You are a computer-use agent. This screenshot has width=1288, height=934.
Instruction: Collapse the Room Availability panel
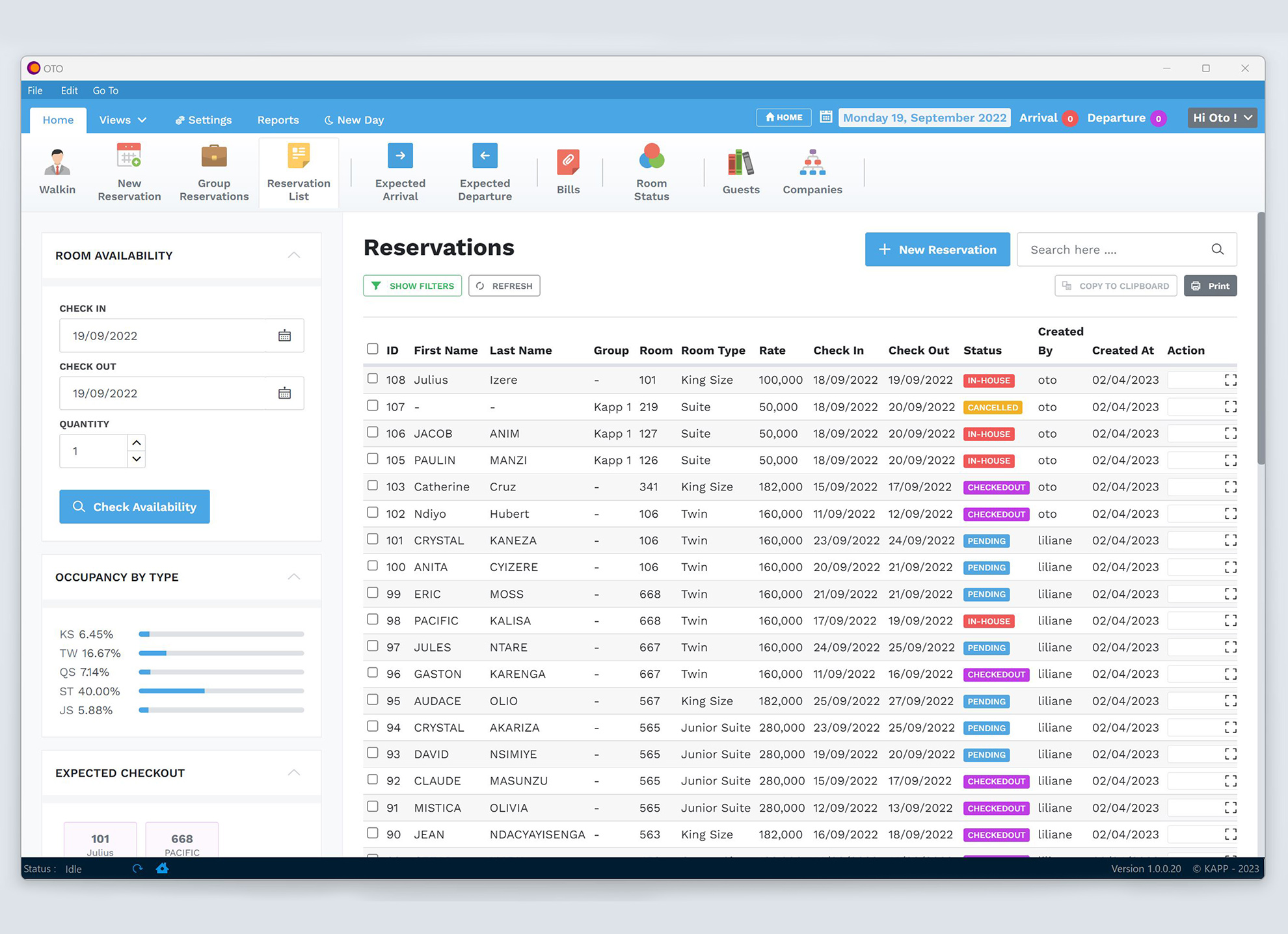(294, 255)
